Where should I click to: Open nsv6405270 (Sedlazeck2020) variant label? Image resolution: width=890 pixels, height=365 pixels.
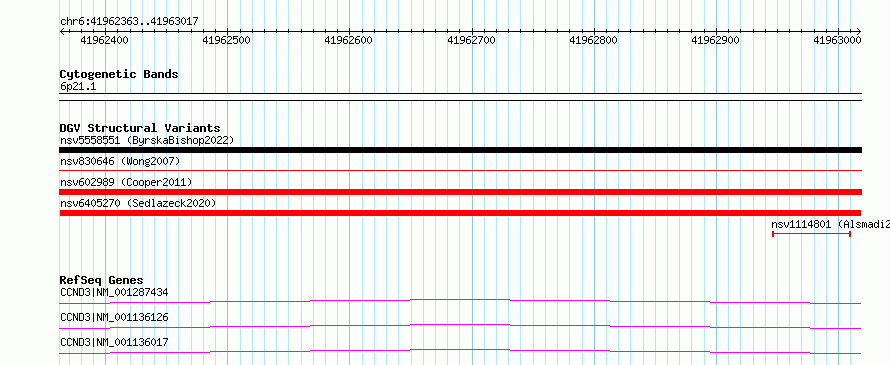138,203
